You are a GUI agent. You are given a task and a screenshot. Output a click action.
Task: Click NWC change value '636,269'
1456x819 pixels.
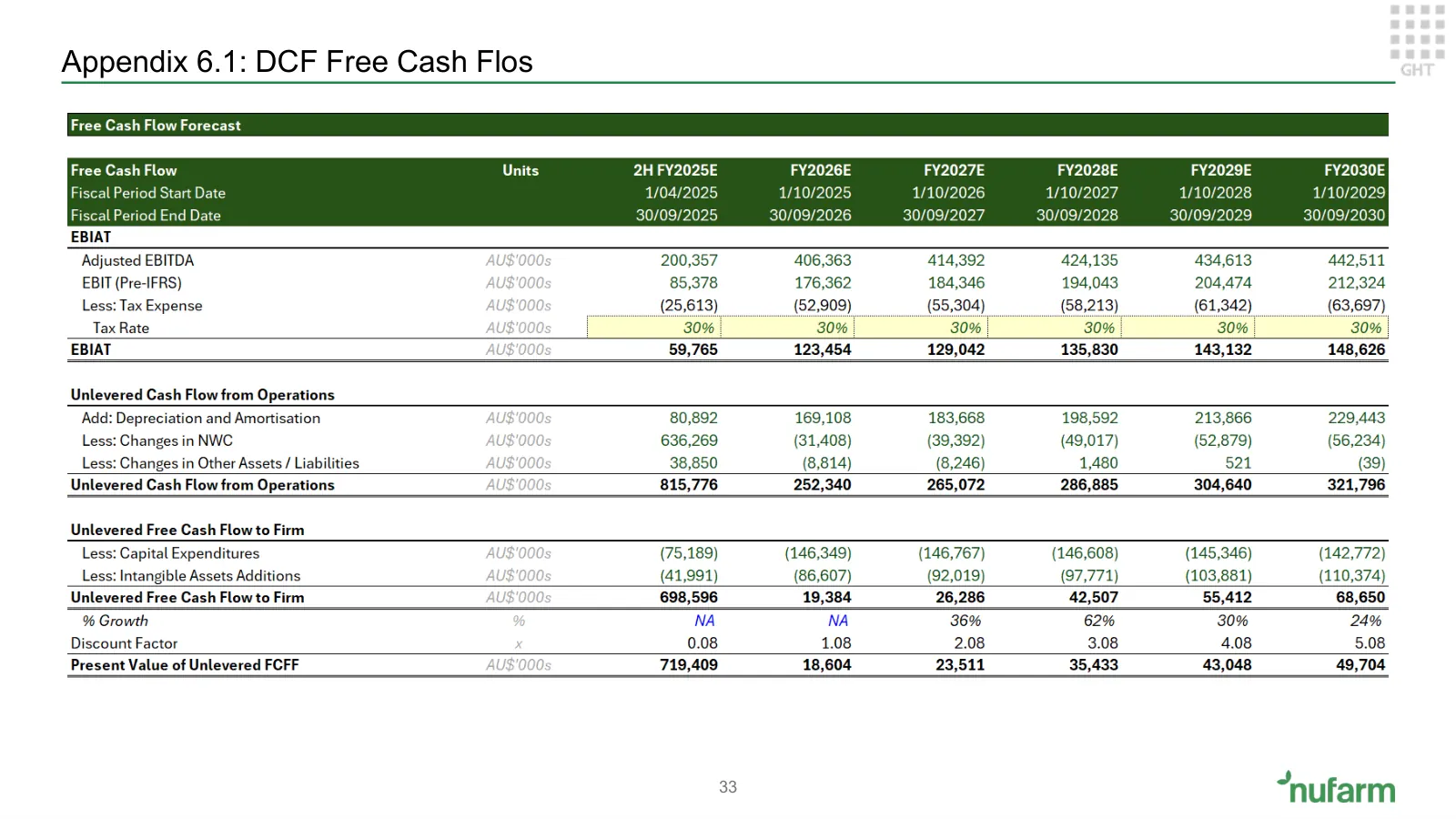click(689, 440)
